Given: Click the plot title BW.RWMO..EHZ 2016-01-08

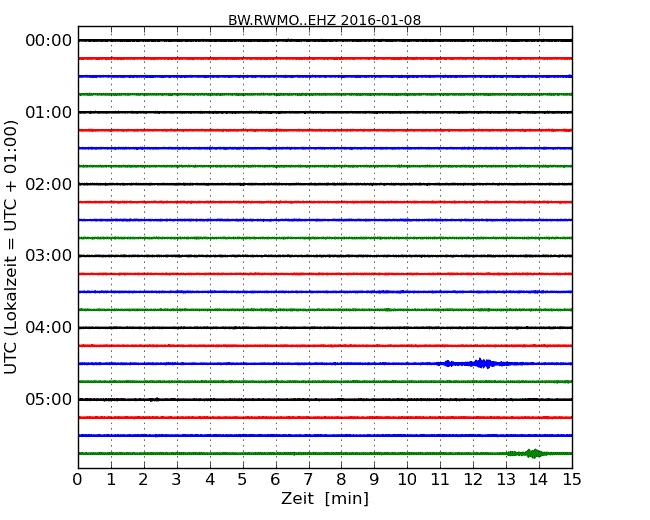Looking at the screenshot, I should pyautogui.click(x=325, y=20).
